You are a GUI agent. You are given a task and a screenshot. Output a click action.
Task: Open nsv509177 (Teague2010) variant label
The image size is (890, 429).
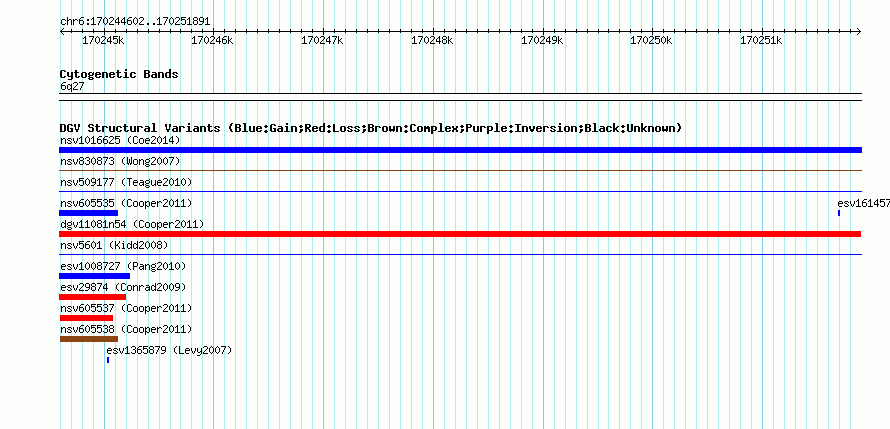pyautogui.click(x=126, y=182)
